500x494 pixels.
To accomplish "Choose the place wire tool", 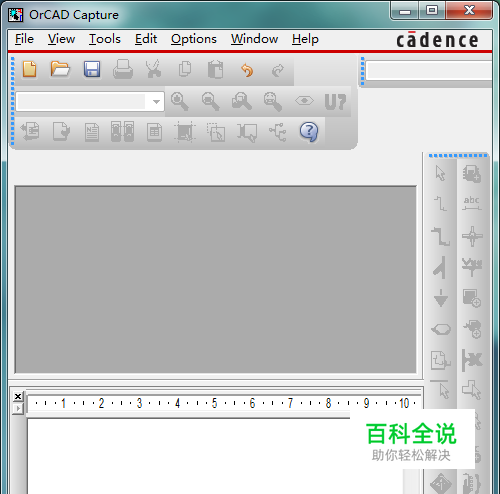I will (440, 203).
